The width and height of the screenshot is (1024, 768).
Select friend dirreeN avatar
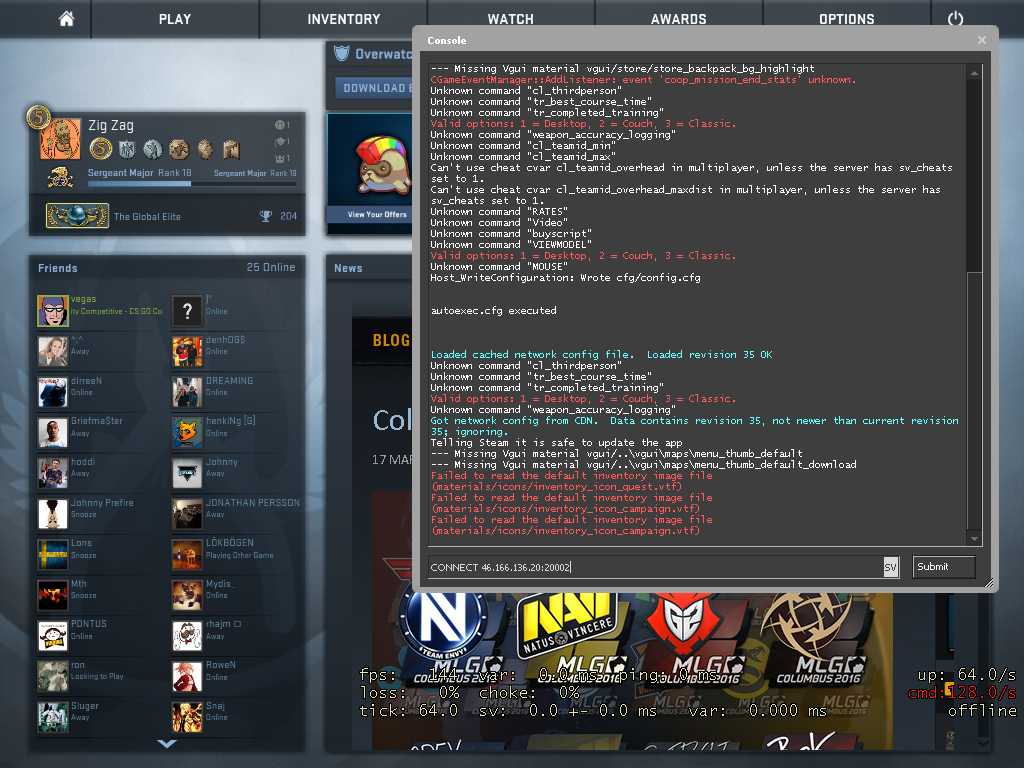point(53,392)
